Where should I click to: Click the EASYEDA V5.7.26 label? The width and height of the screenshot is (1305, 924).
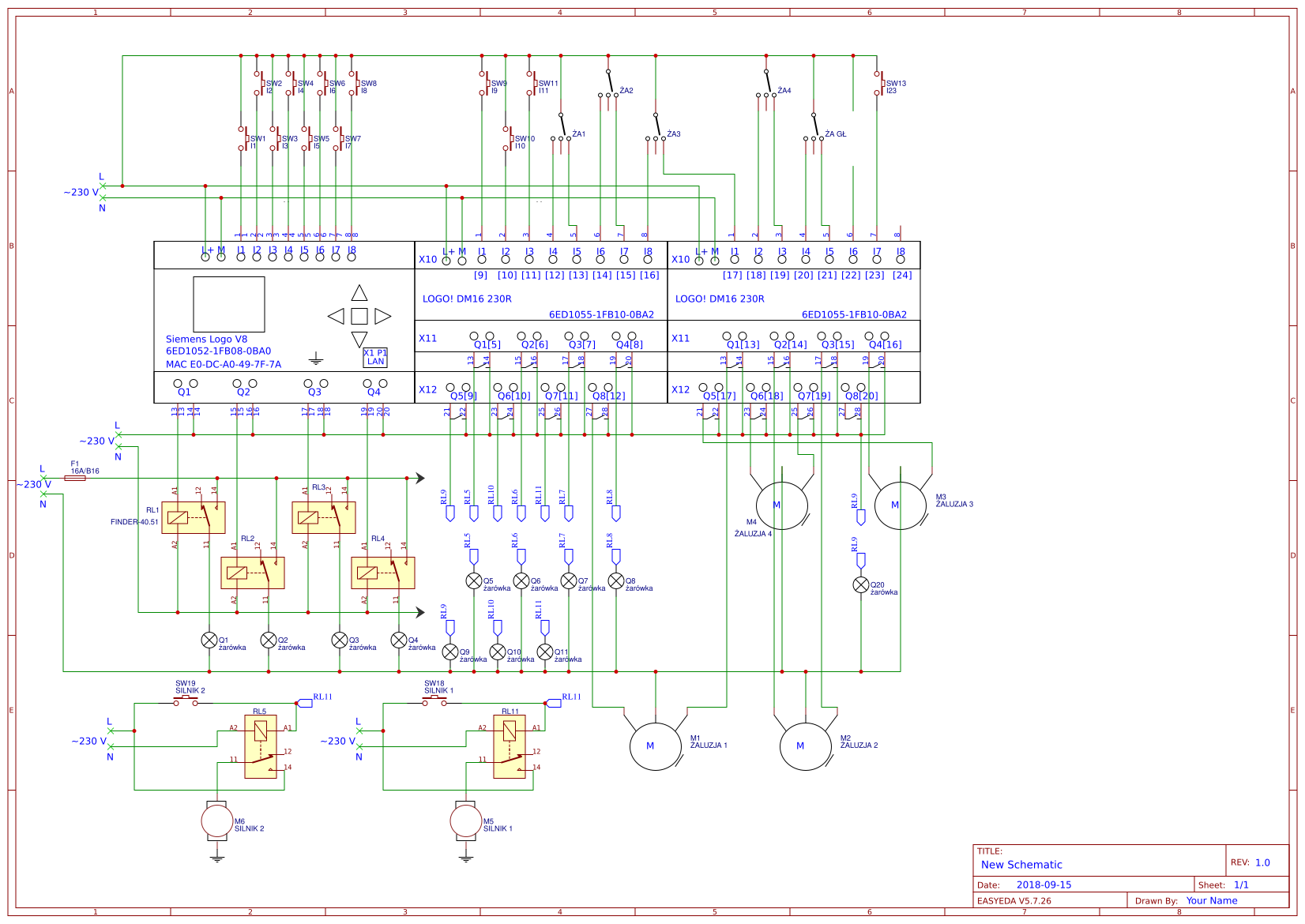coord(1014,900)
